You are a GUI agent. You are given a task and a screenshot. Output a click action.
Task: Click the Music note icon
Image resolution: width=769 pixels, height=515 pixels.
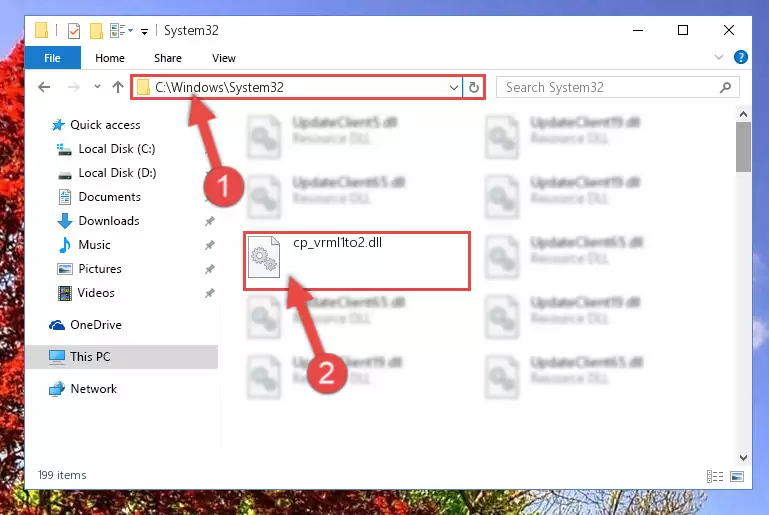click(x=64, y=245)
